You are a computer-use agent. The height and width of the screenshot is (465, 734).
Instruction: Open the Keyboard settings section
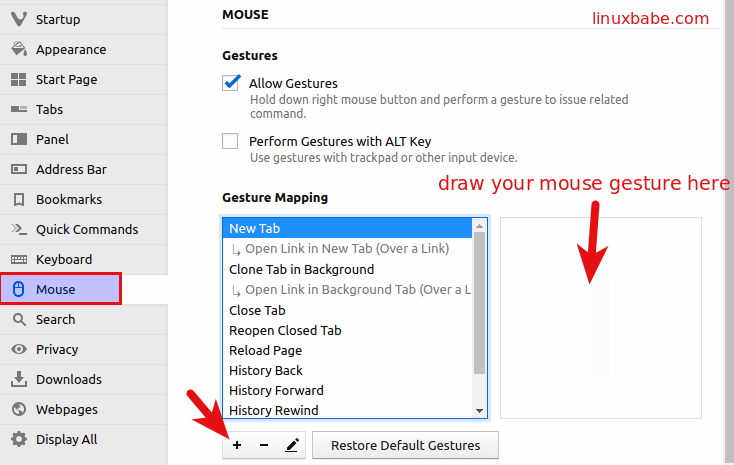(64, 259)
